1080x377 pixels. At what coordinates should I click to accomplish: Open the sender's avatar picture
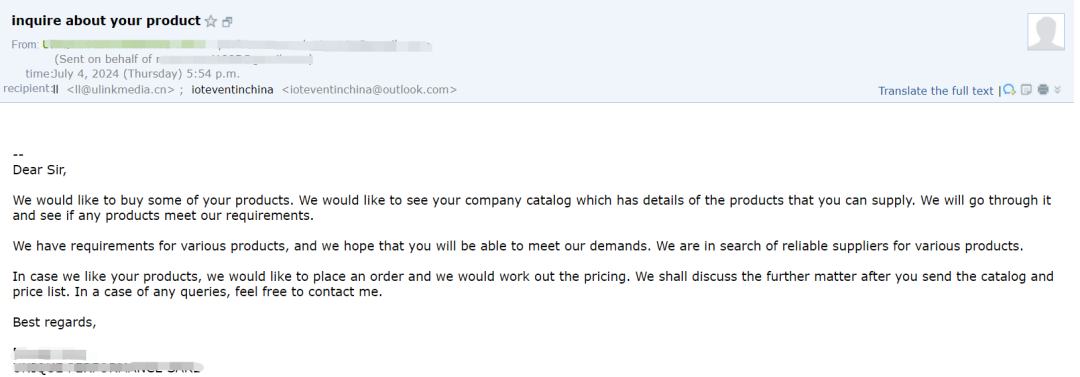point(1046,32)
